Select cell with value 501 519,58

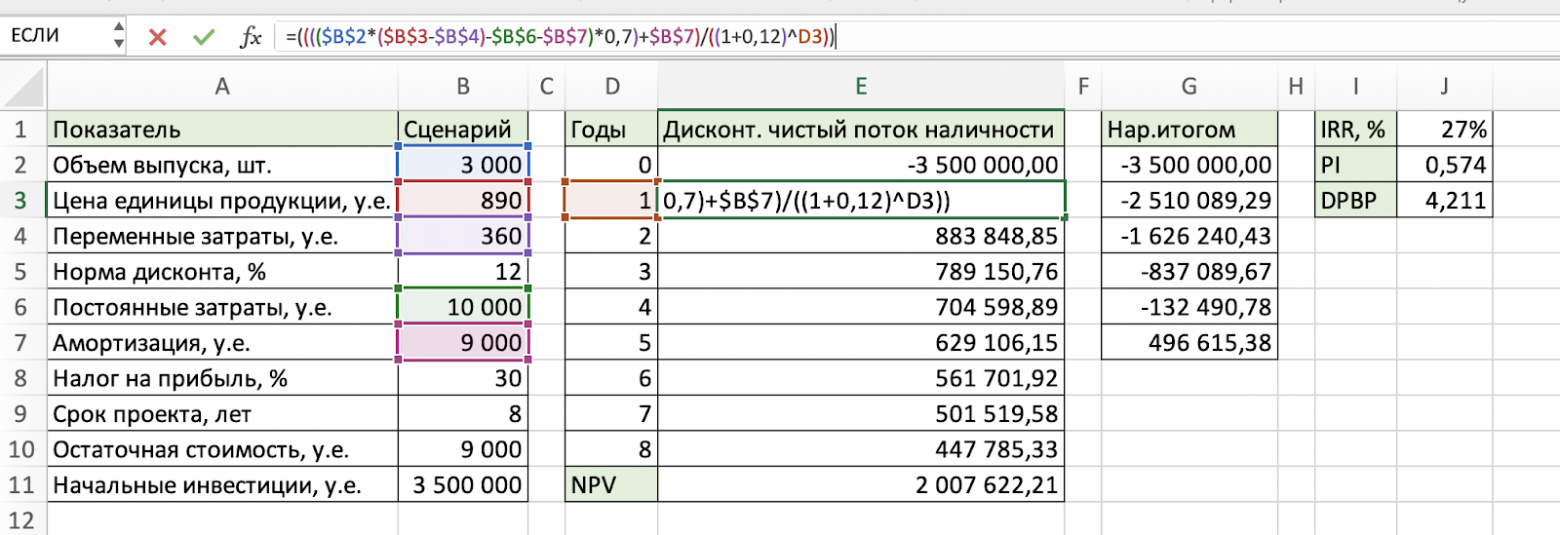pos(860,415)
